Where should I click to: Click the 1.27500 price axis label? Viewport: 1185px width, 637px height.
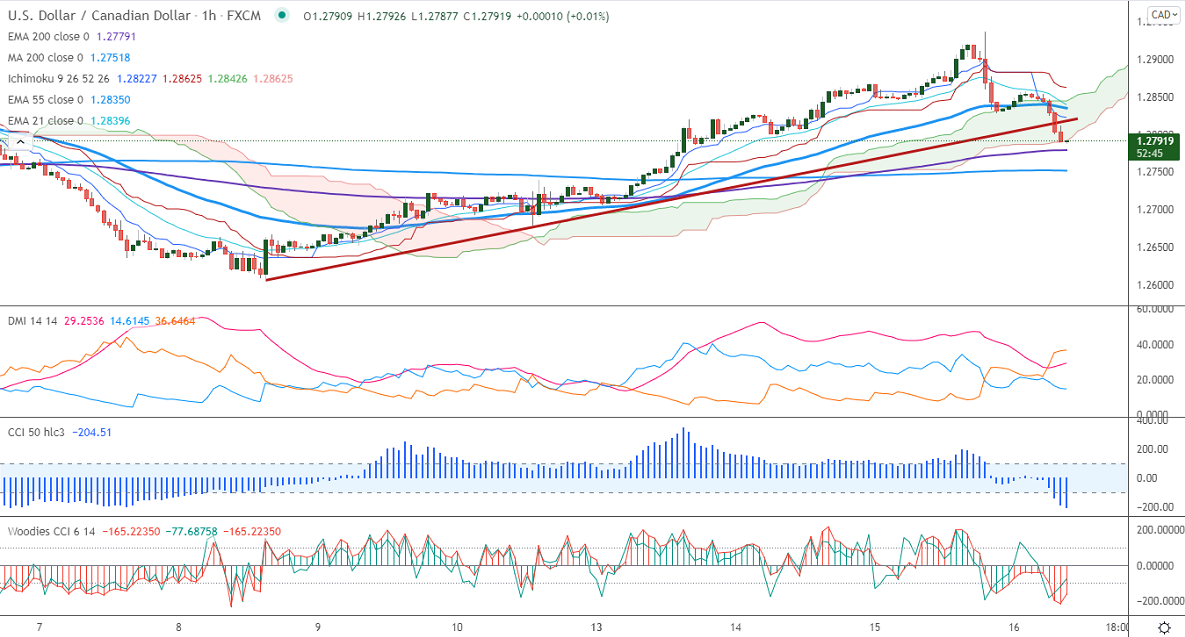[1155, 172]
